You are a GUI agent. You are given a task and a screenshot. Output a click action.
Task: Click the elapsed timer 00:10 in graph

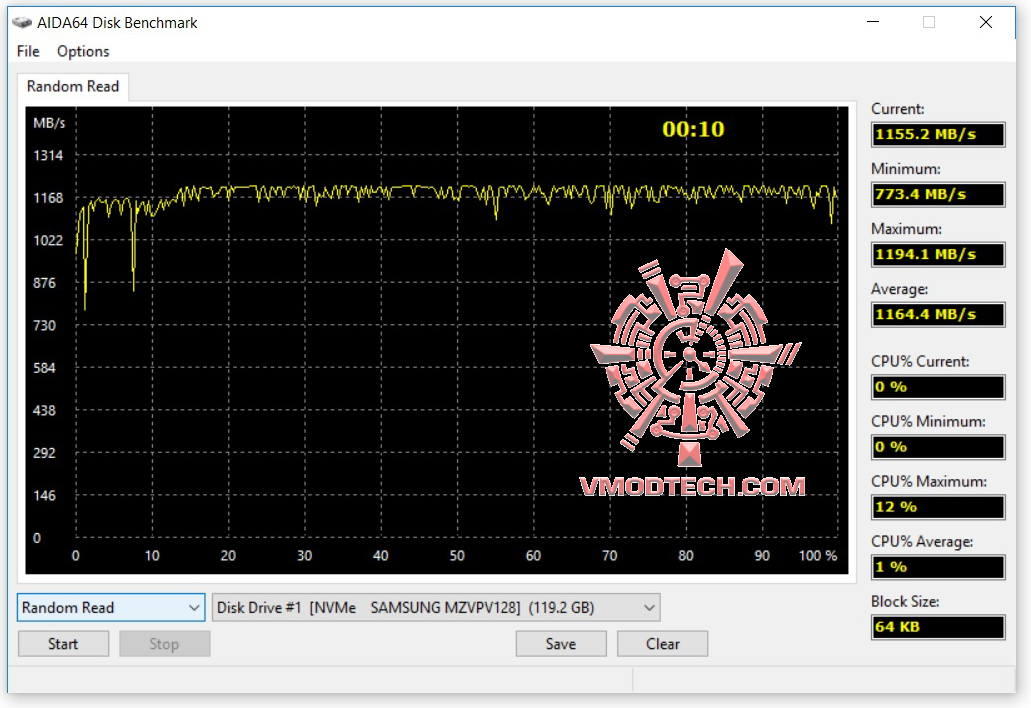[693, 130]
